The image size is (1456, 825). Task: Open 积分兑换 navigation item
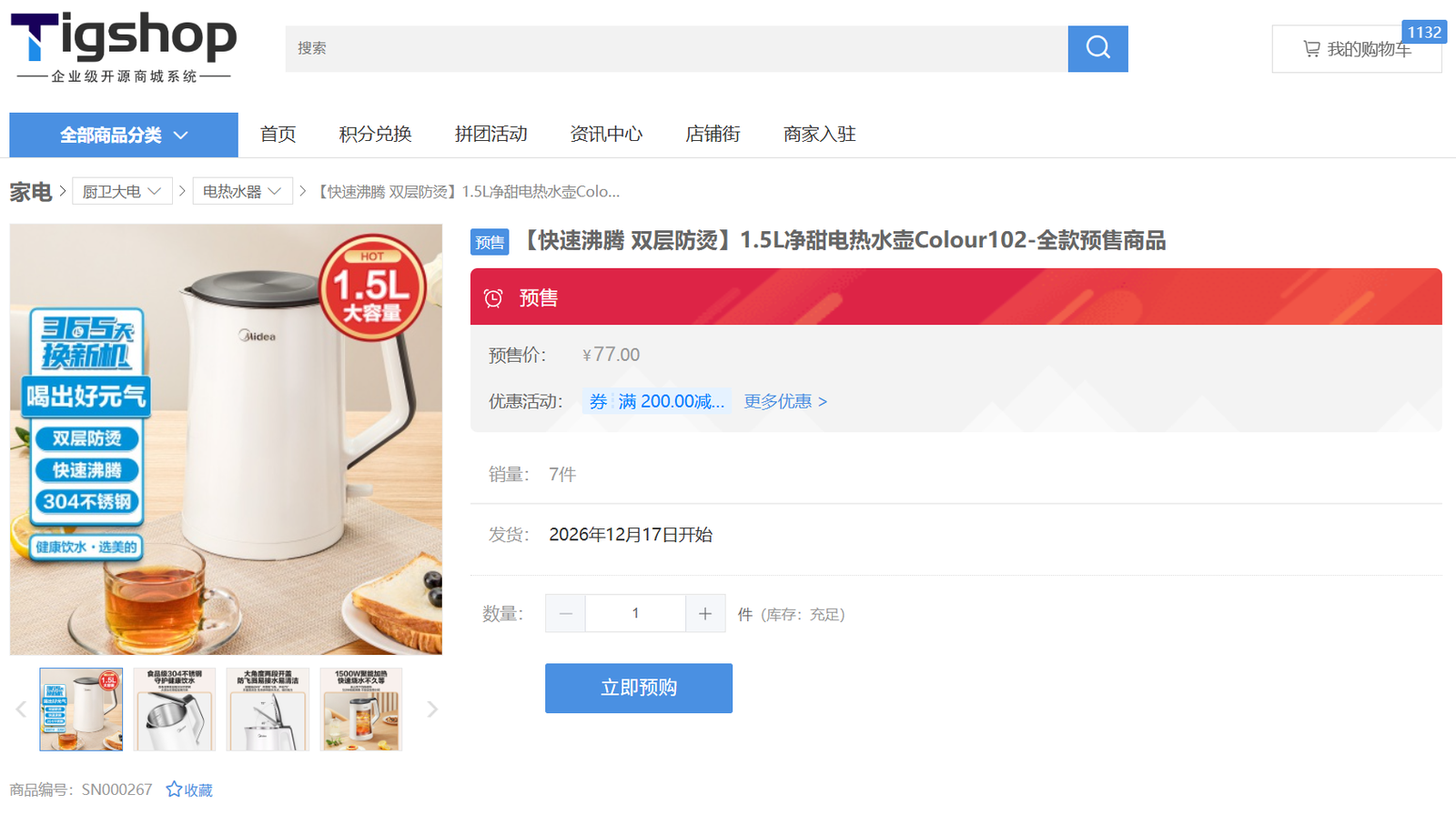(x=375, y=135)
